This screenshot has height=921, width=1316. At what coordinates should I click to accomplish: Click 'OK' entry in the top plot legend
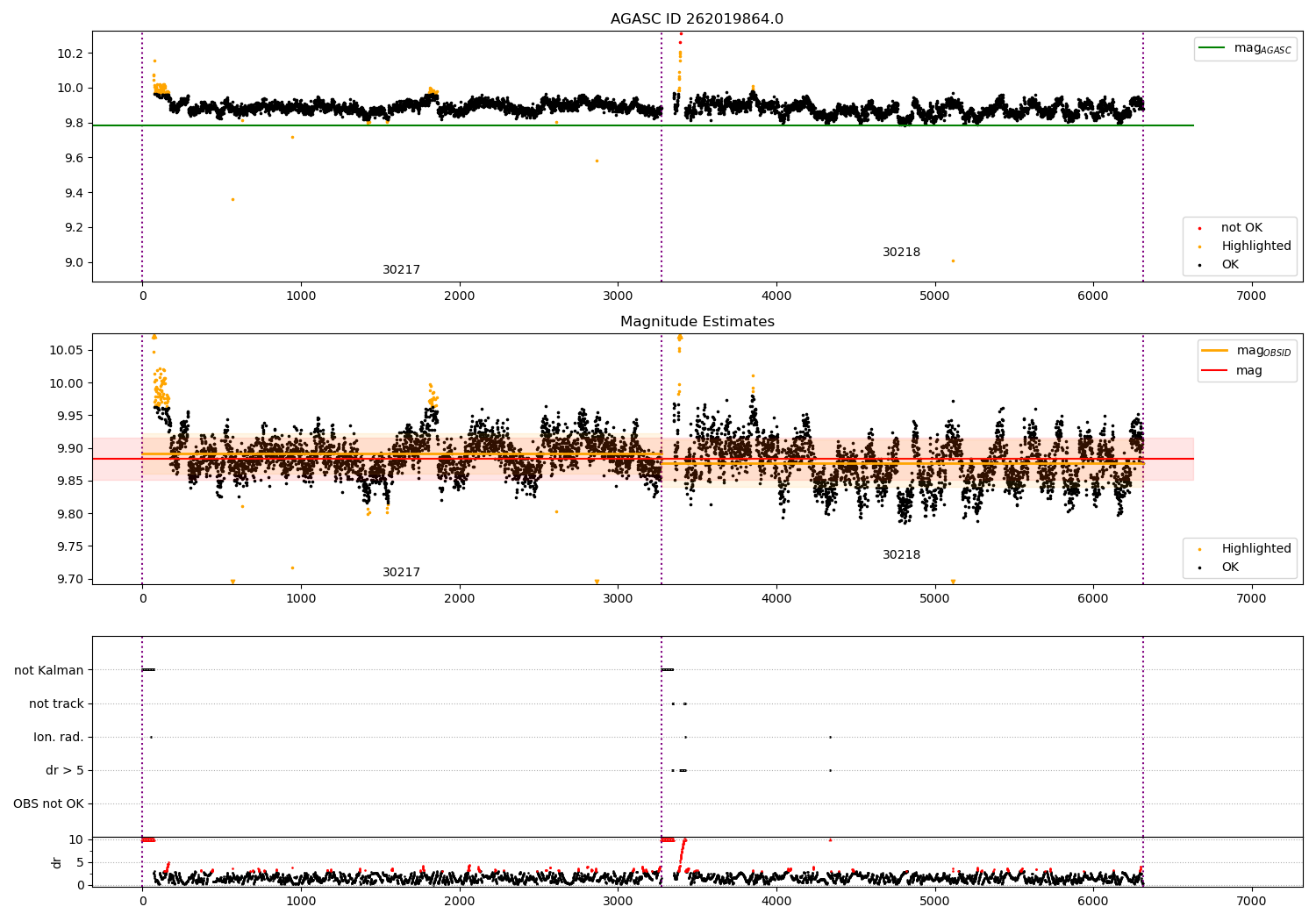1230,265
